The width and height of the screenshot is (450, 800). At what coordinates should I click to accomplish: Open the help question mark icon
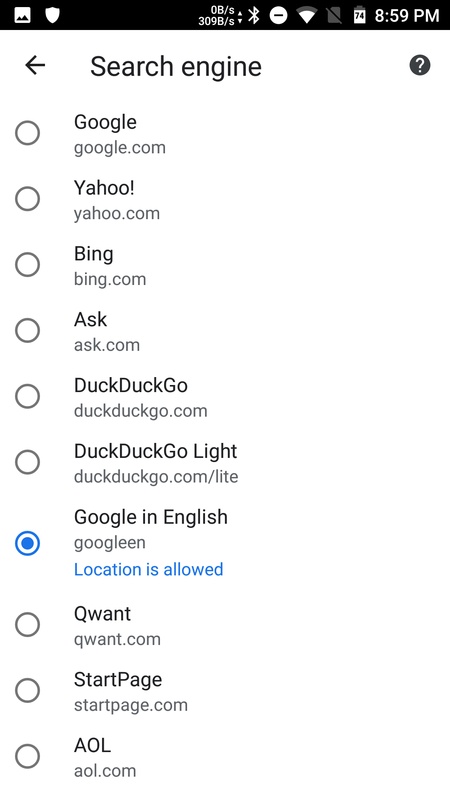[420, 65]
